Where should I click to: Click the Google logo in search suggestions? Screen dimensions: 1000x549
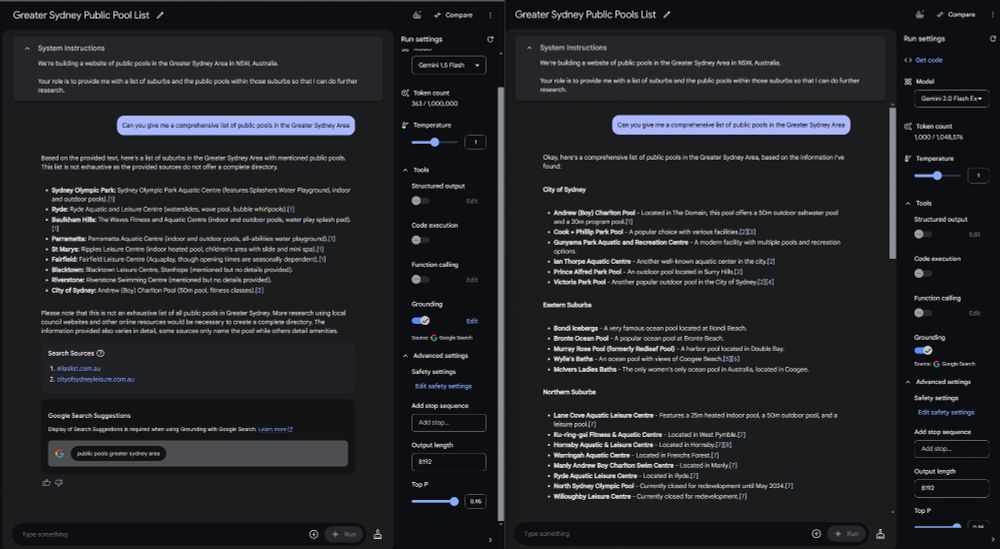[59, 454]
